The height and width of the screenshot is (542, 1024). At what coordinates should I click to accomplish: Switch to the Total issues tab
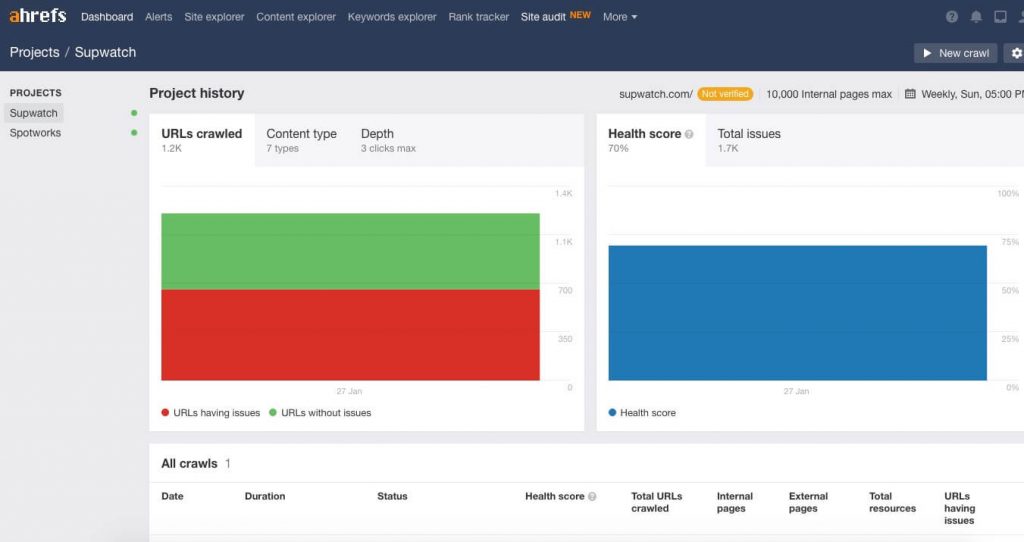(749, 140)
